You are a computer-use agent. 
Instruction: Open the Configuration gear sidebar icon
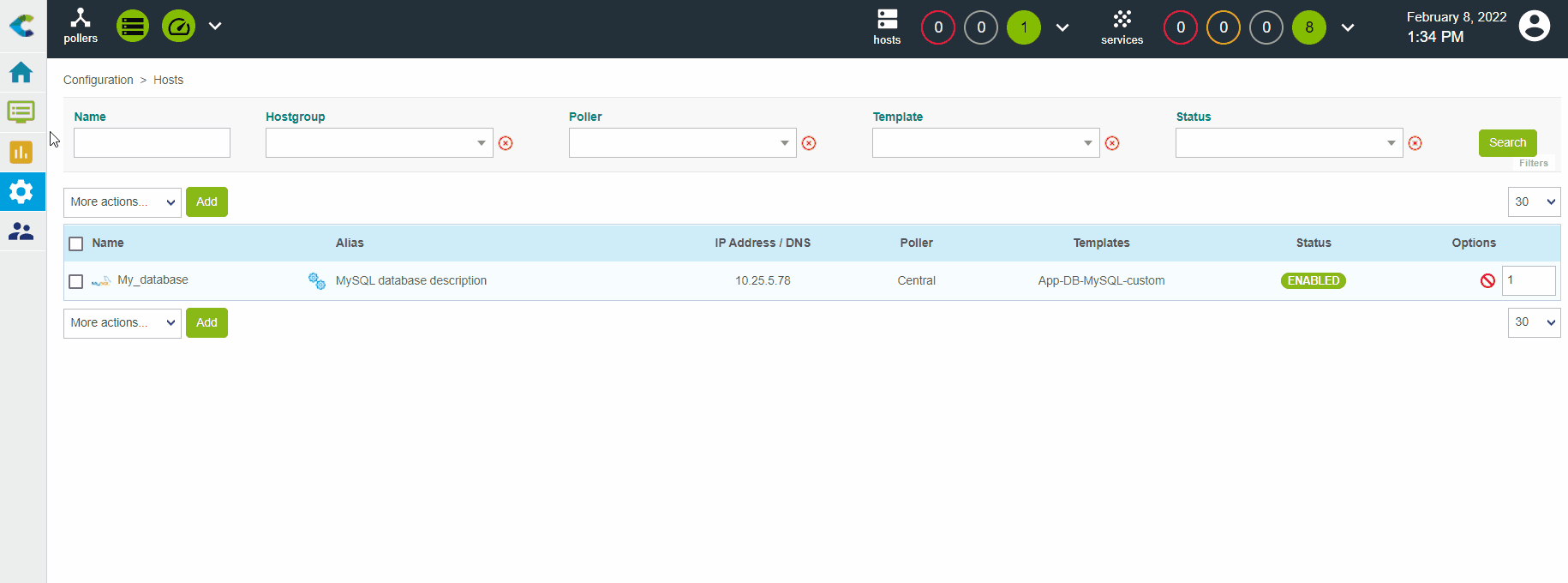[x=21, y=191]
